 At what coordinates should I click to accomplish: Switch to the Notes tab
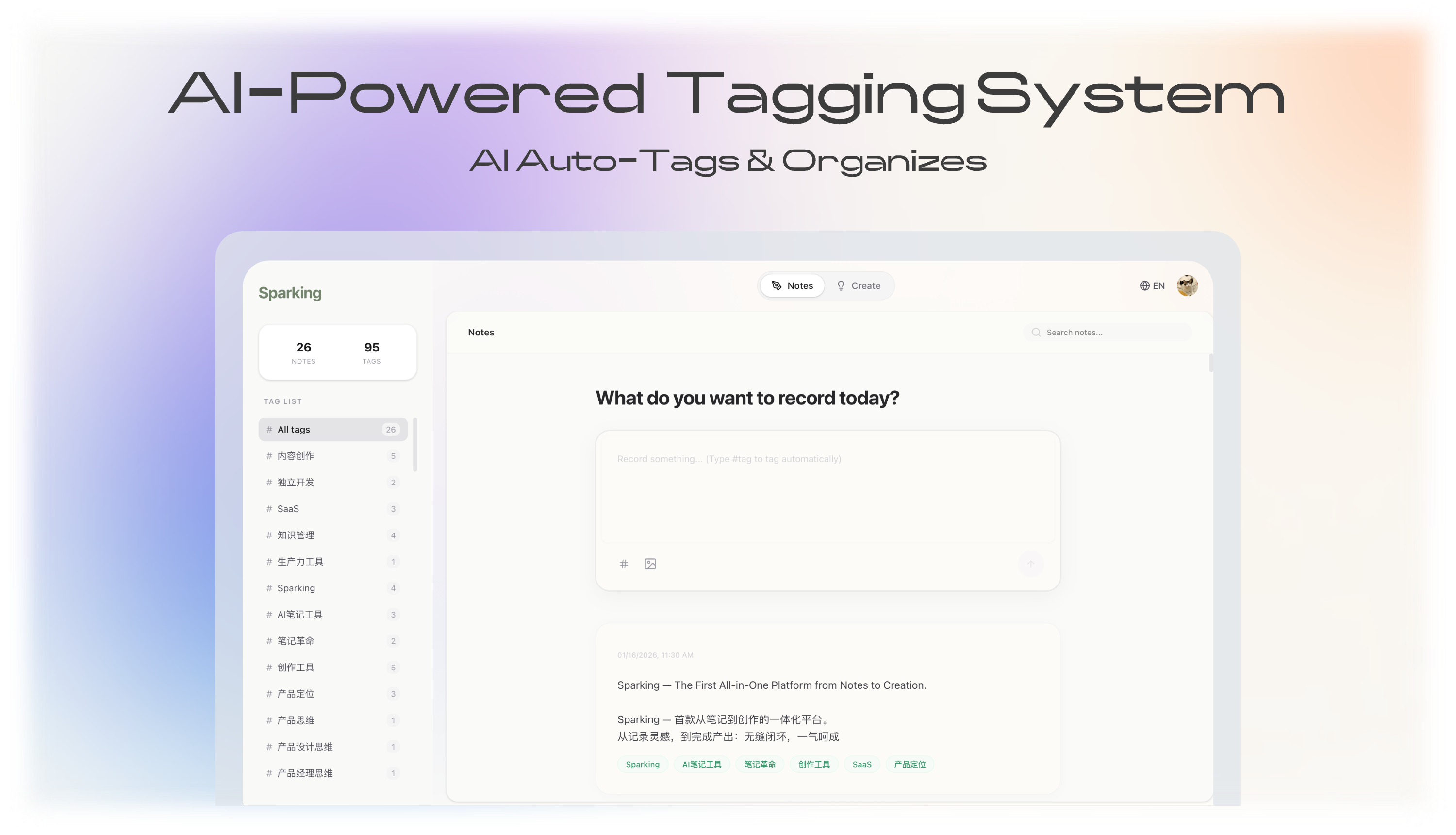tap(792, 285)
